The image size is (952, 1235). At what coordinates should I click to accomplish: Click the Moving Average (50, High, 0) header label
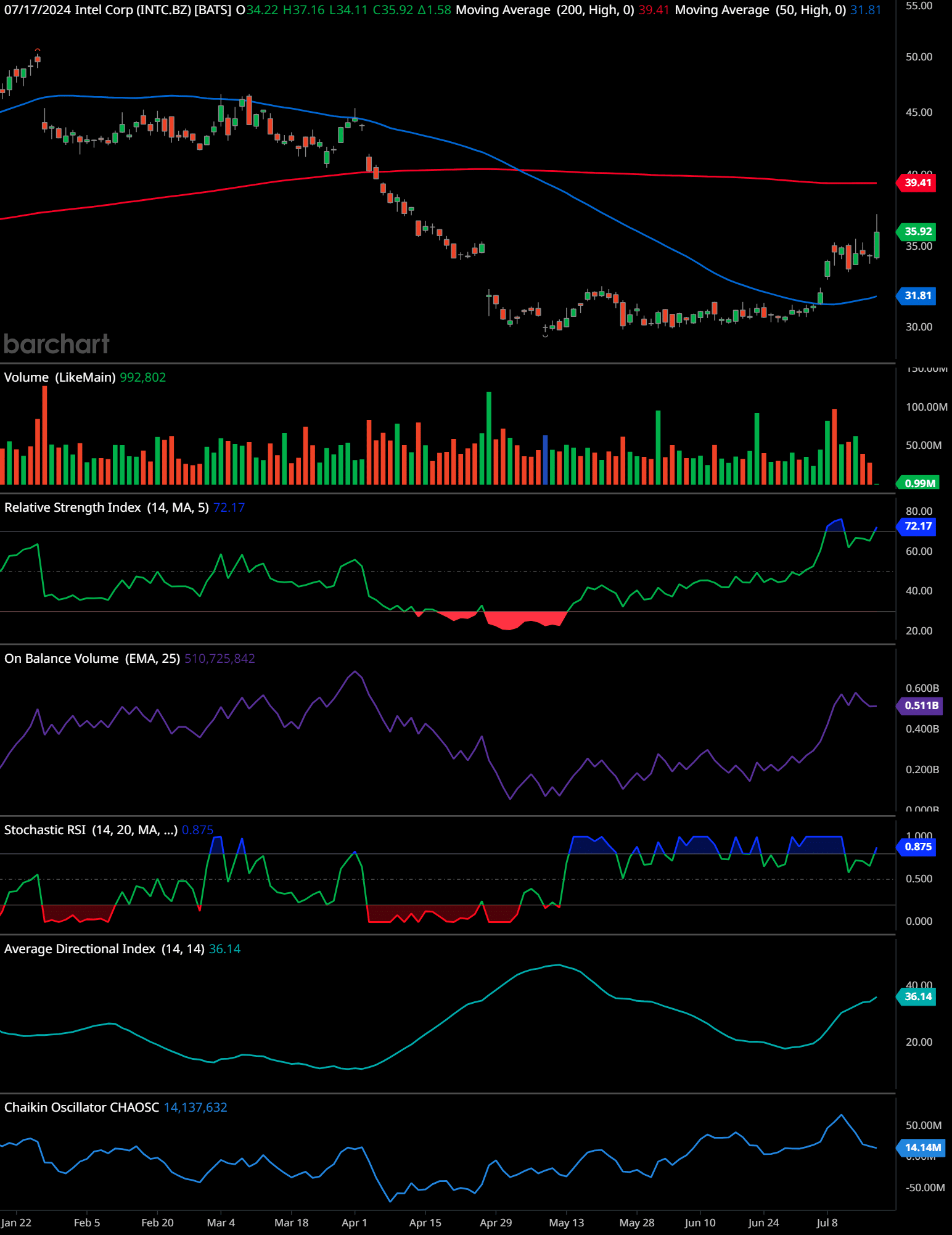pos(760,10)
